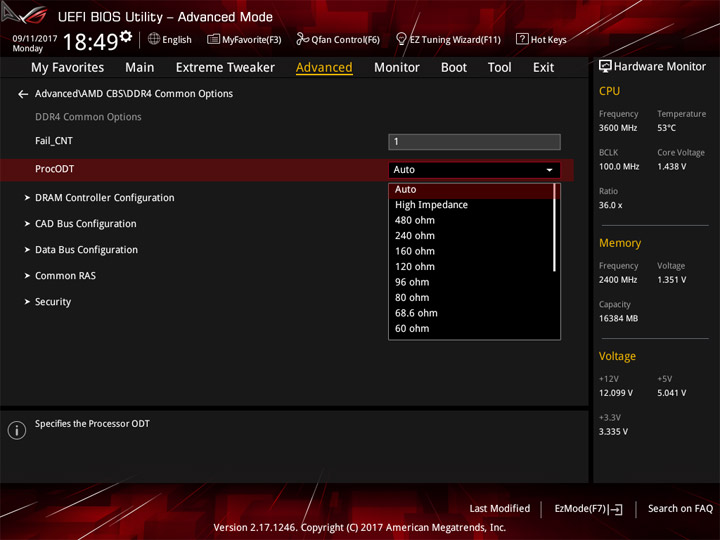Open the Tool tab
The width and height of the screenshot is (720, 540).
[499, 68]
